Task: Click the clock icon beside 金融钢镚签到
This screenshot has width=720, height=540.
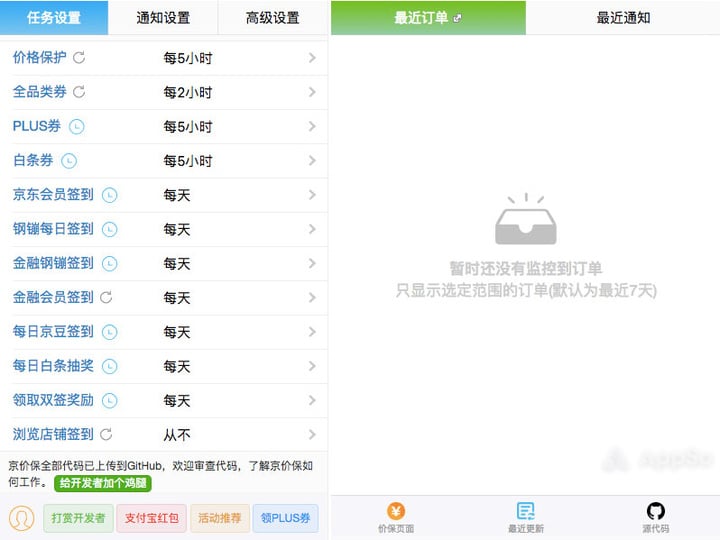Action: coord(110,264)
